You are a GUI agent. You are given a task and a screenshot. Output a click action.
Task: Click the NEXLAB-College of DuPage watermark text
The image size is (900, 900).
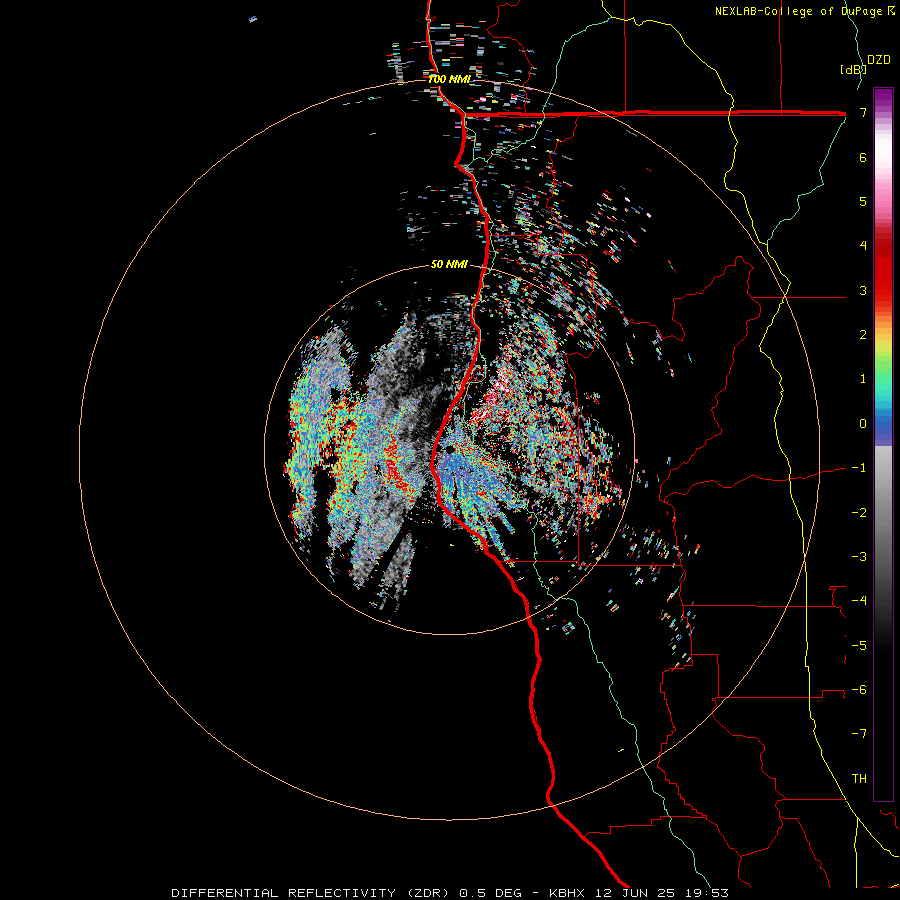tap(804, 11)
